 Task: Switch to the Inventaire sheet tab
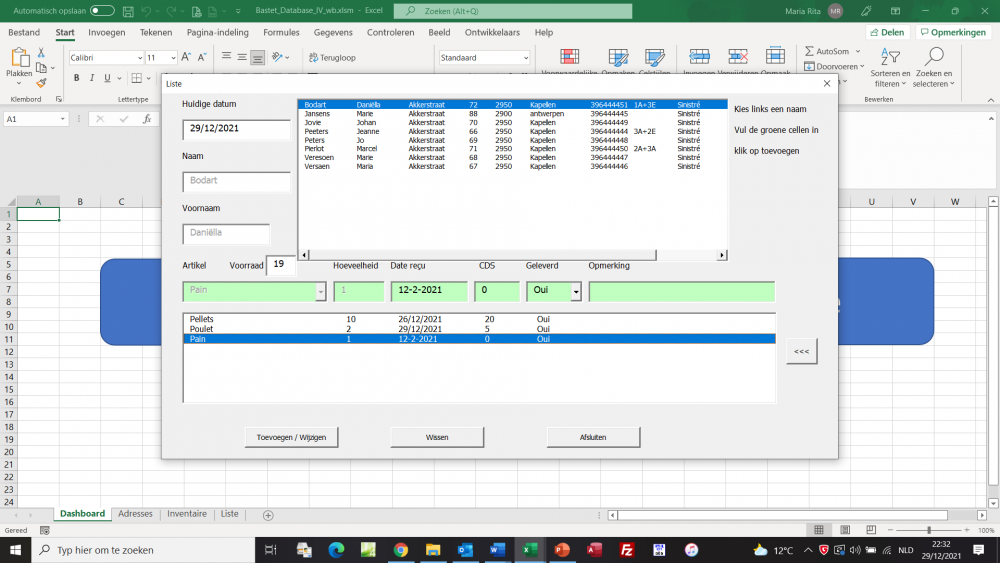point(186,514)
